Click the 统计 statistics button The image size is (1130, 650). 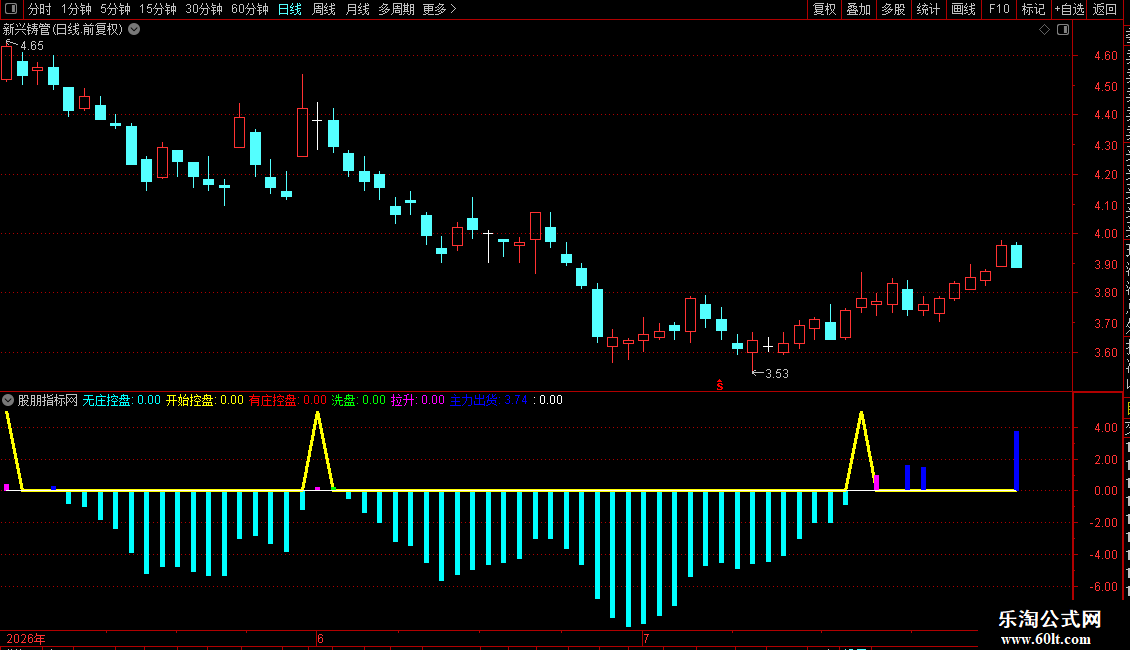click(x=928, y=9)
